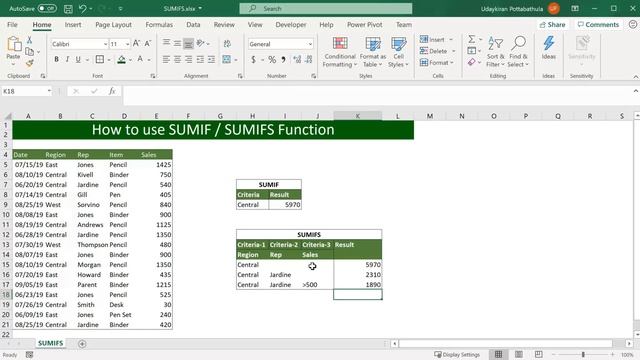Open the File menu
The width and height of the screenshot is (640, 360).
pos(12,24)
